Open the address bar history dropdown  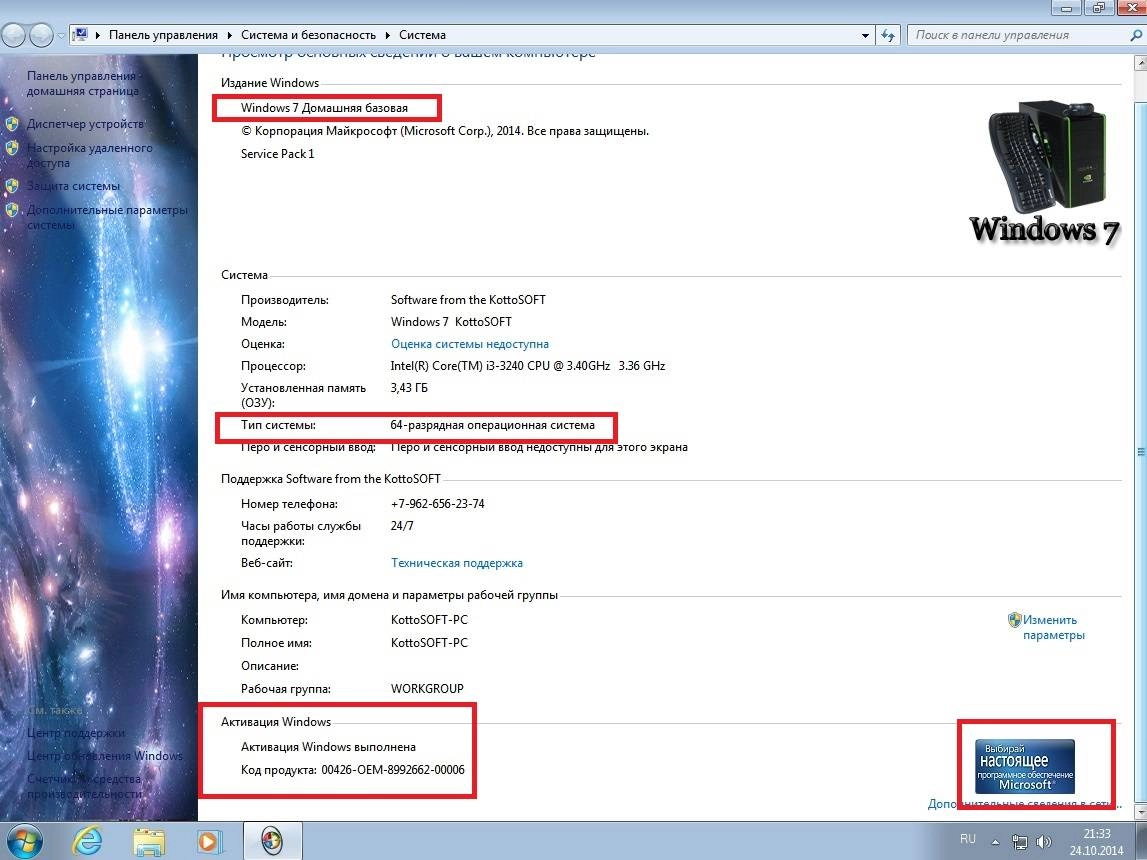[865, 35]
